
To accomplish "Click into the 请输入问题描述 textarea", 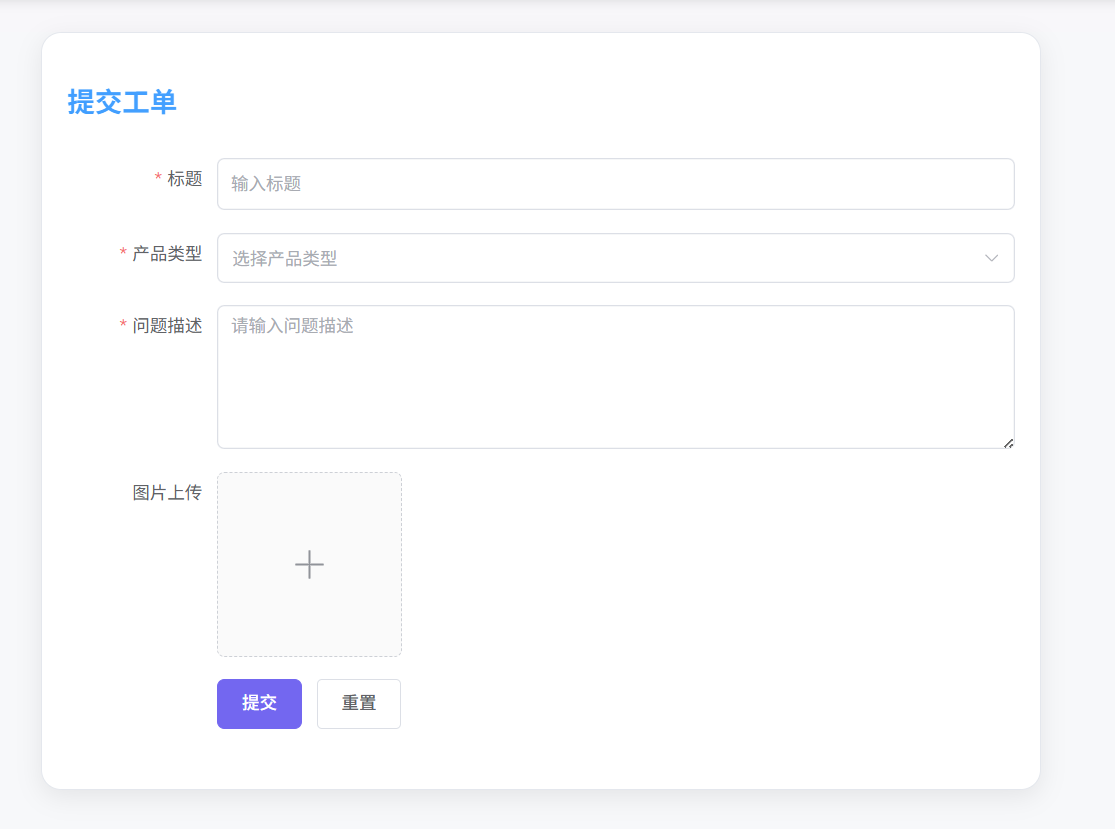I will point(615,377).
